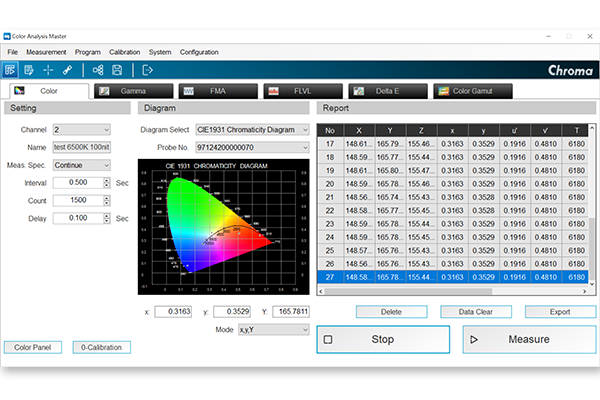Image resolution: width=600 pixels, height=400 pixels.
Task: Click the report scroll down arrow
Action: coord(592,284)
